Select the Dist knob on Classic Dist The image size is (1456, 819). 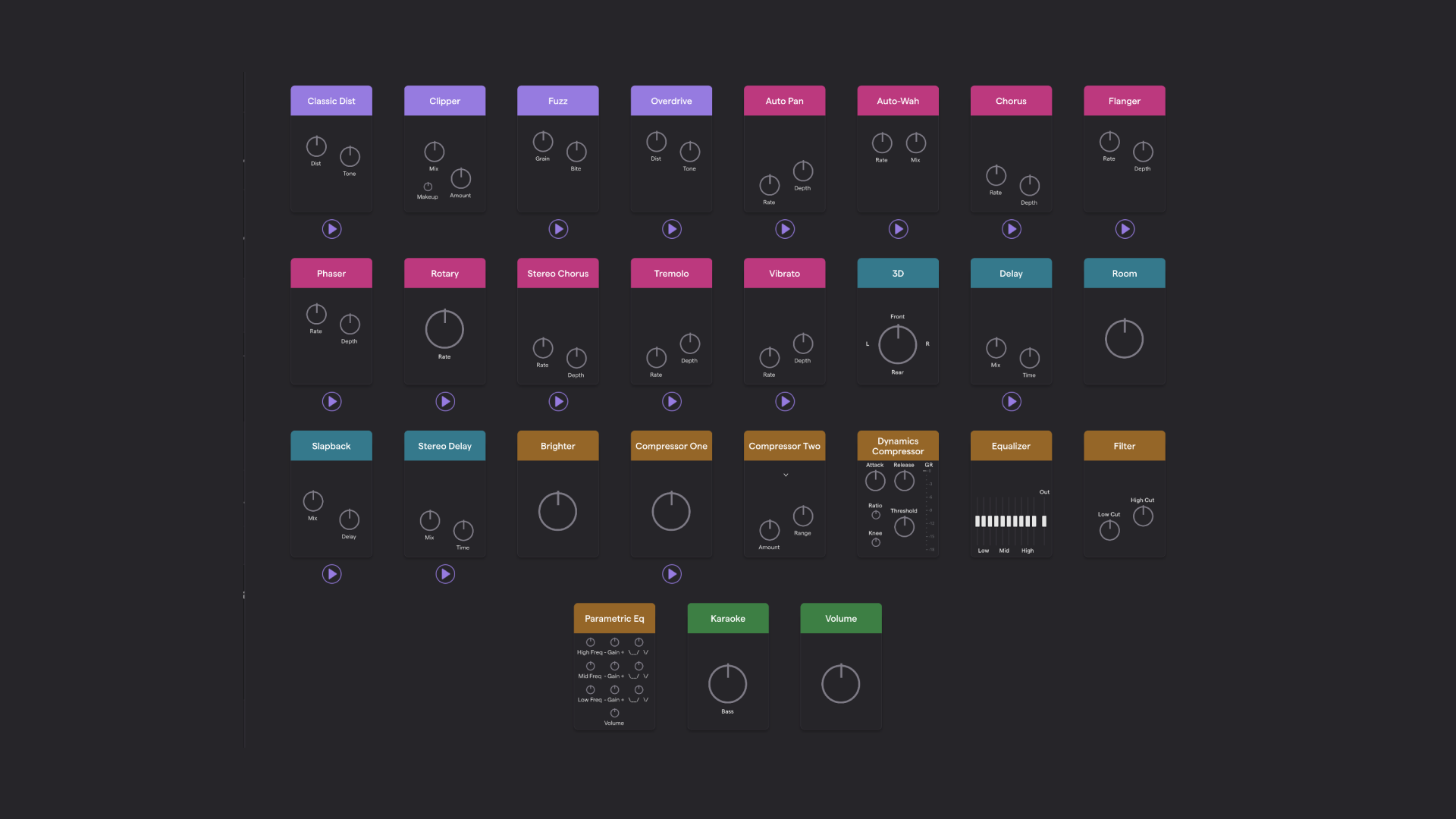pos(315,148)
